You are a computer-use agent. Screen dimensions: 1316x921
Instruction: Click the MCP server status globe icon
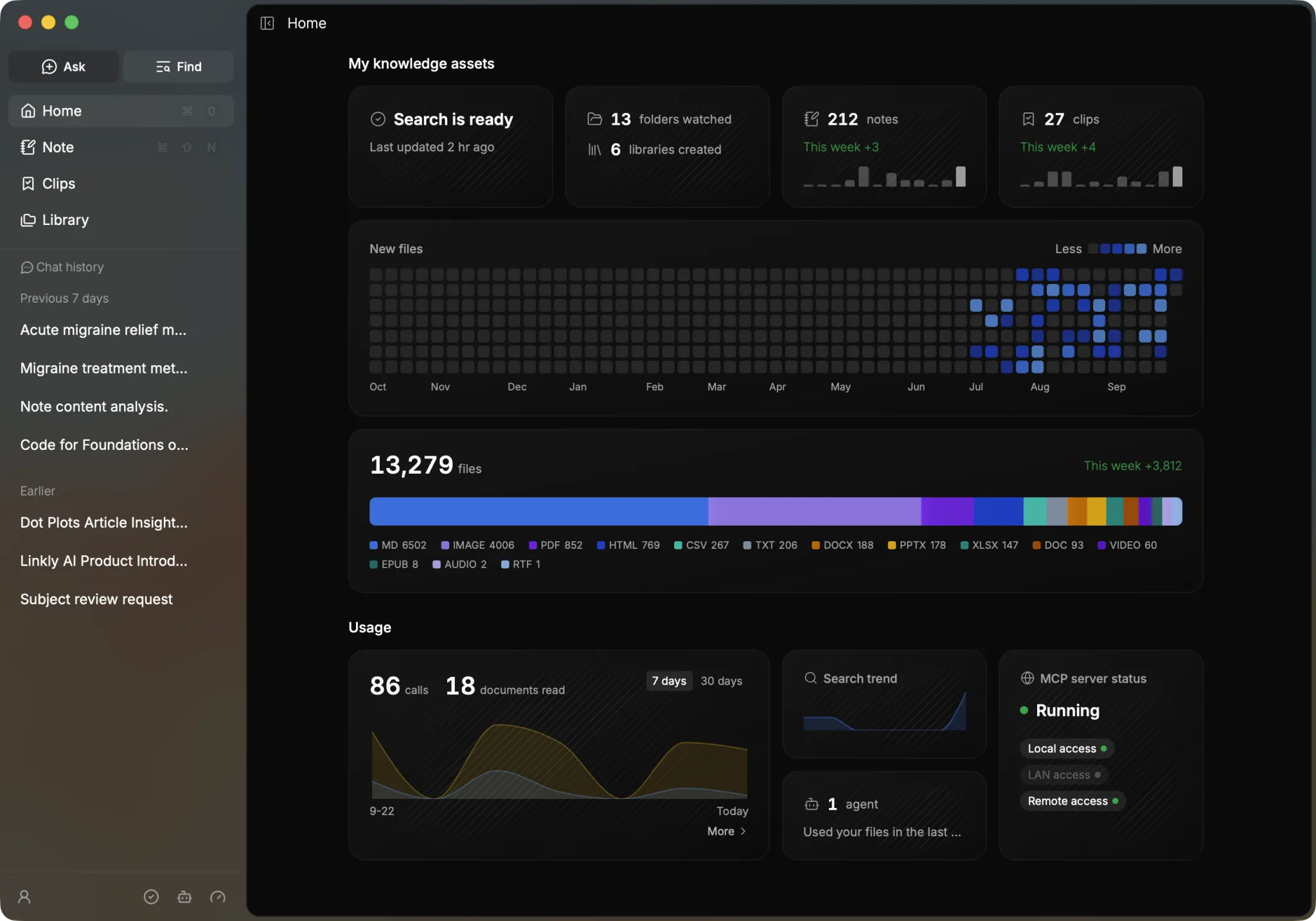click(x=1027, y=678)
